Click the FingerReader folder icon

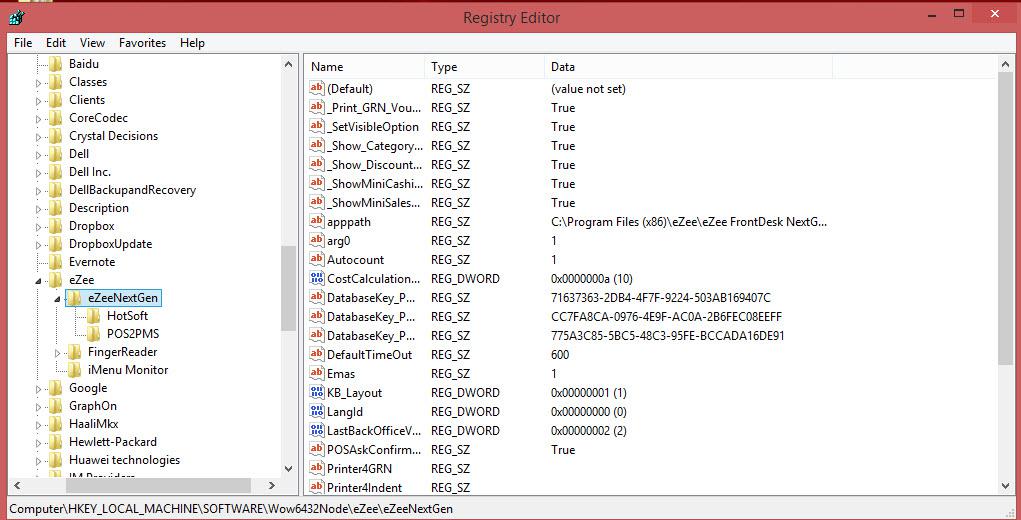coord(75,352)
